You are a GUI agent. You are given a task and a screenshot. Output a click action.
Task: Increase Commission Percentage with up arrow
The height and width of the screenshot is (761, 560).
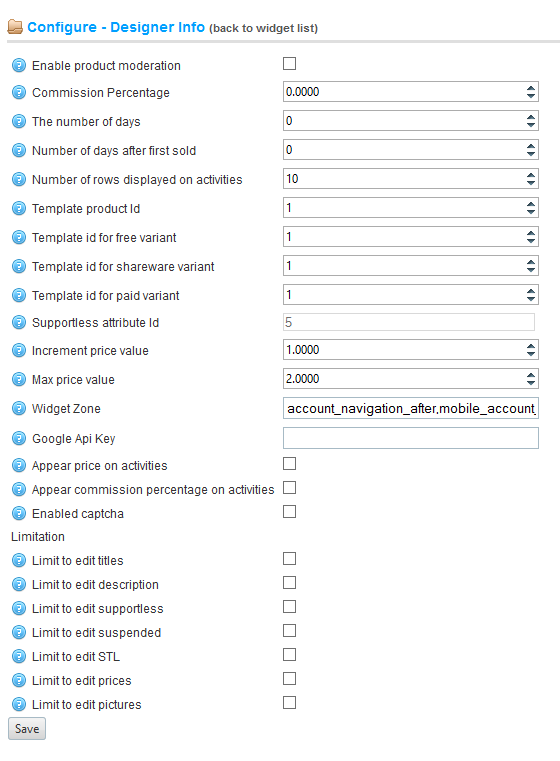point(531,88)
